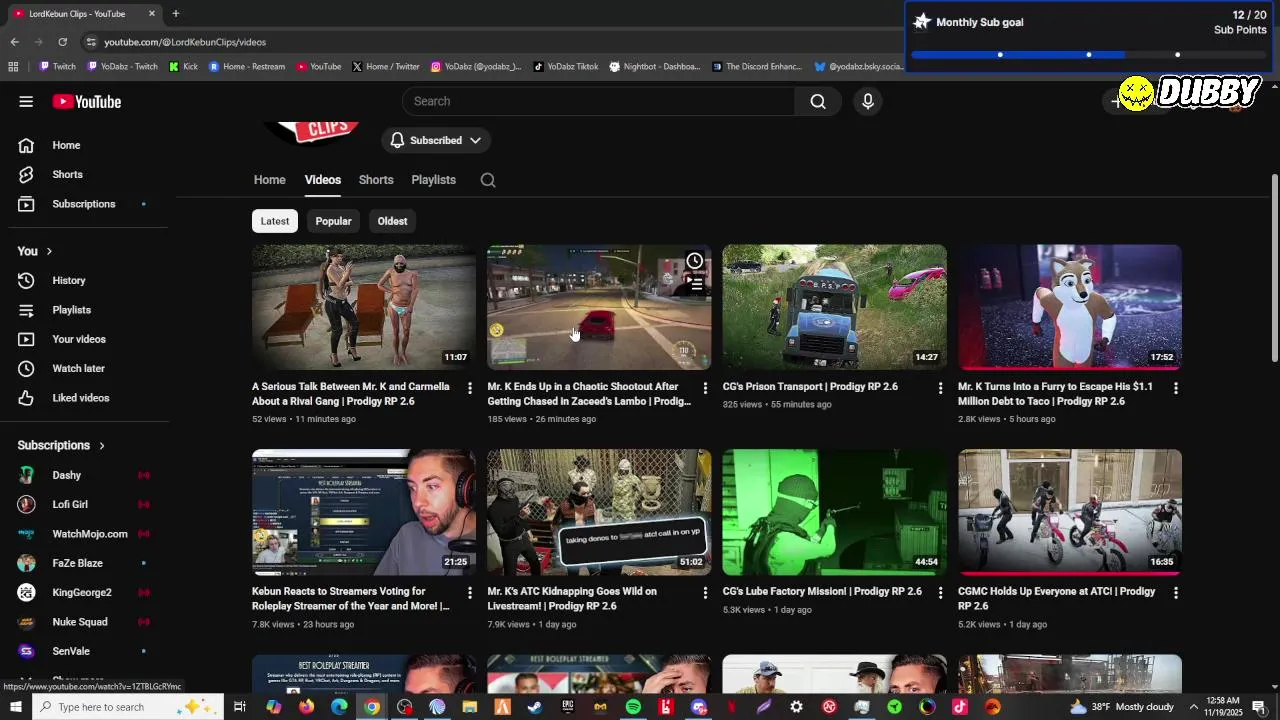The height and width of the screenshot is (720, 1280).
Task: Start voice search with microphone icon
Action: [868, 101]
